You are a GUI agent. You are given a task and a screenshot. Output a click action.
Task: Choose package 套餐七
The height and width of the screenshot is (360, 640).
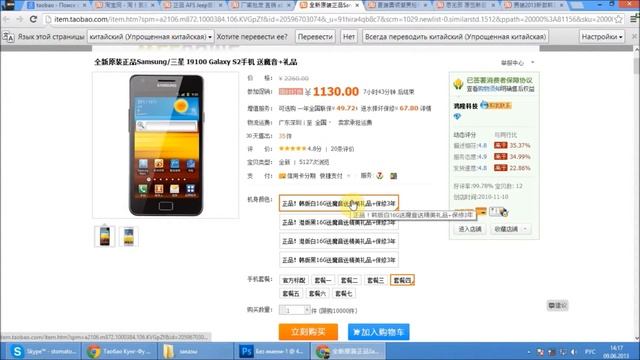coord(344,293)
